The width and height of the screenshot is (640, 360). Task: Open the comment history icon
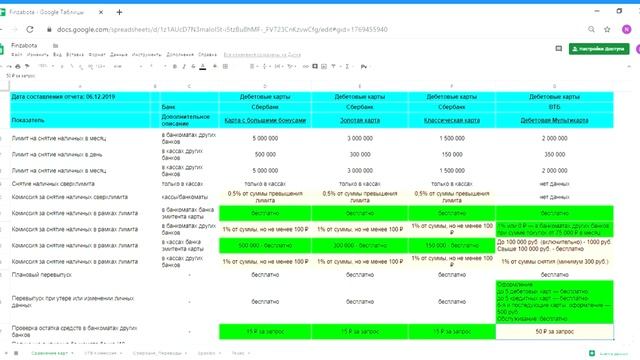[558, 49]
